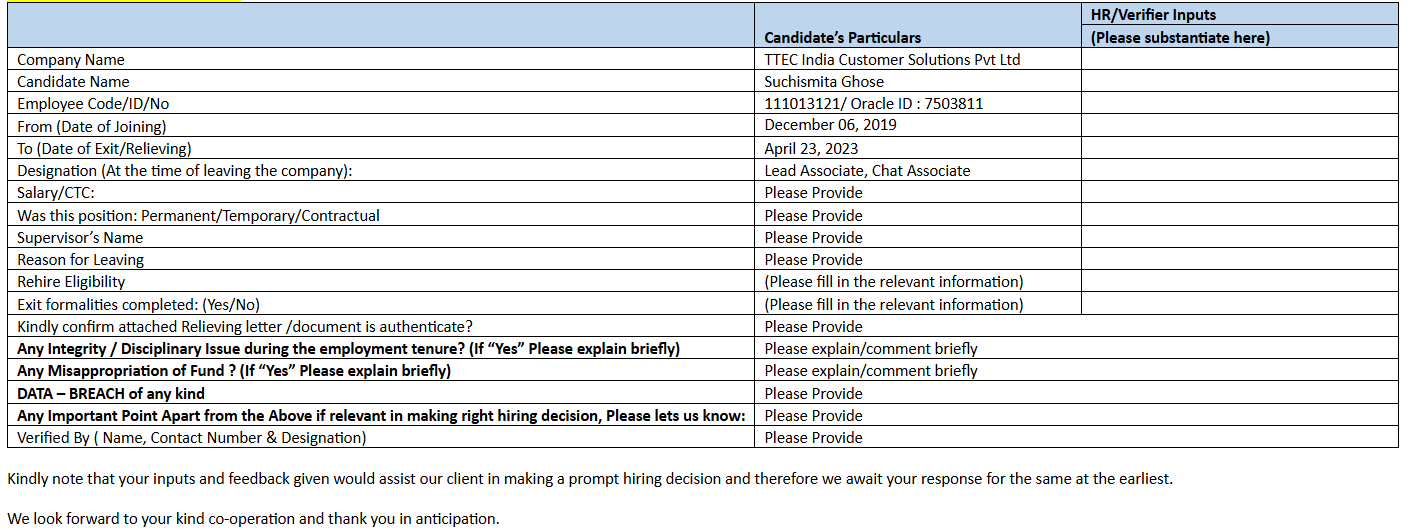Click the verifier cell next to December 06, 2019
This screenshot has width=1418, height=530.
(x=1239, y=126)
